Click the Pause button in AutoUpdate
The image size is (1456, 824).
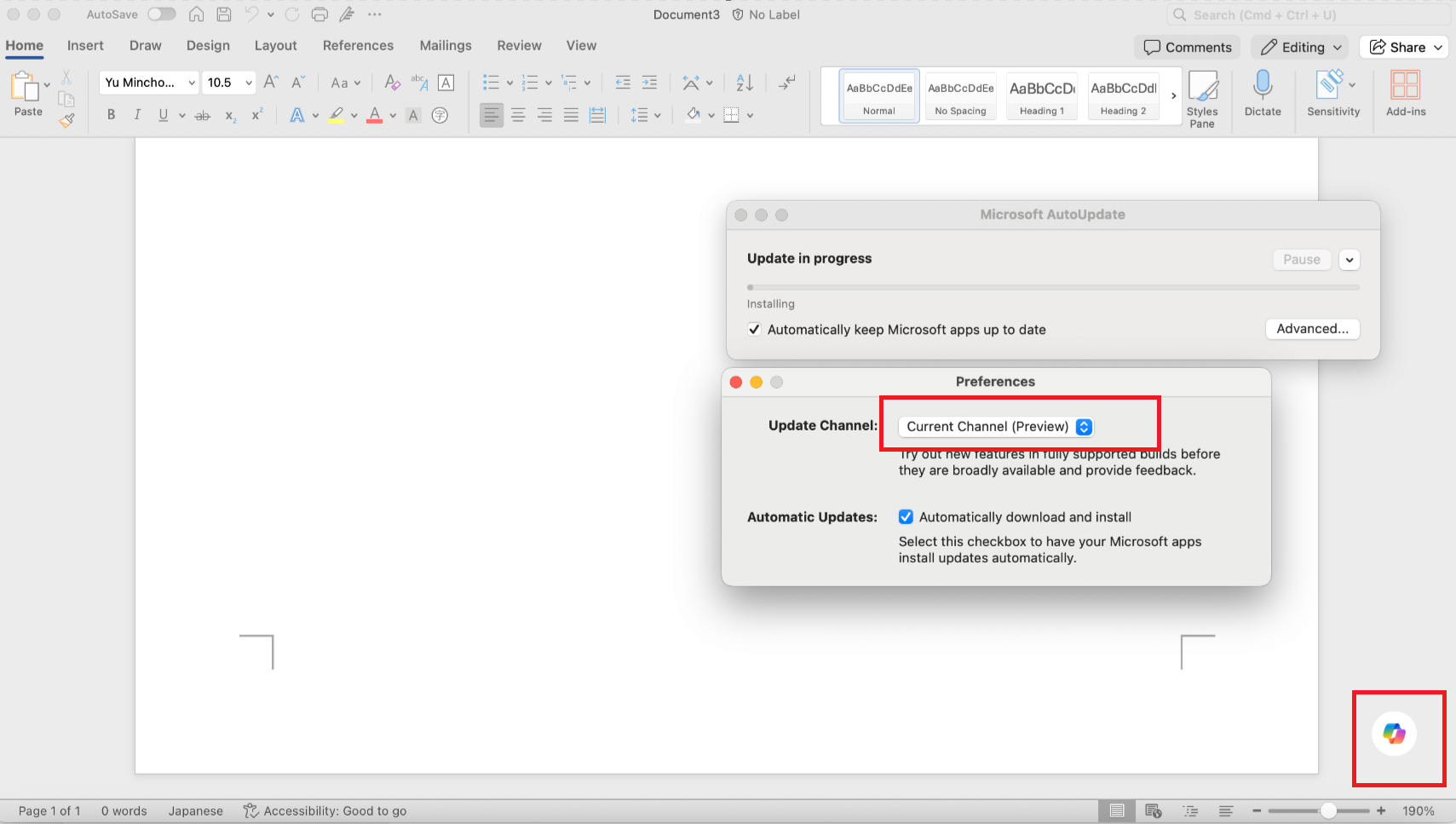1302,260
